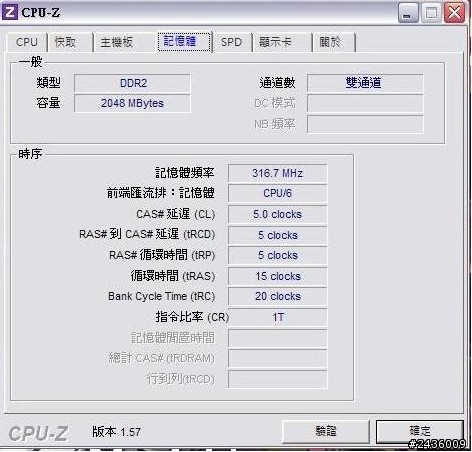
Task: Click the 記憶體頻率 label
Action: pos(184,173)
